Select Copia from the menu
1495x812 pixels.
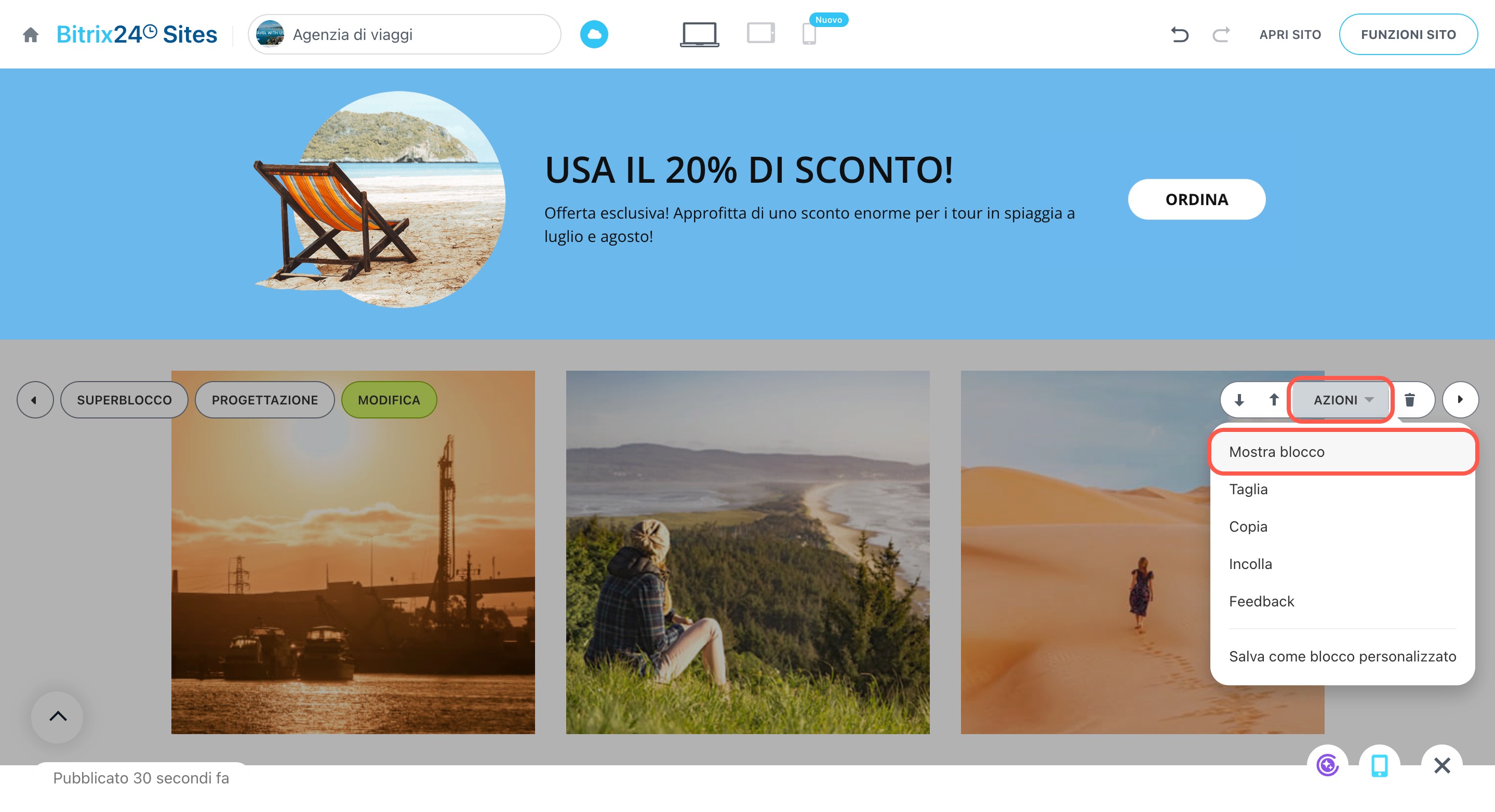click(1248, 526)
